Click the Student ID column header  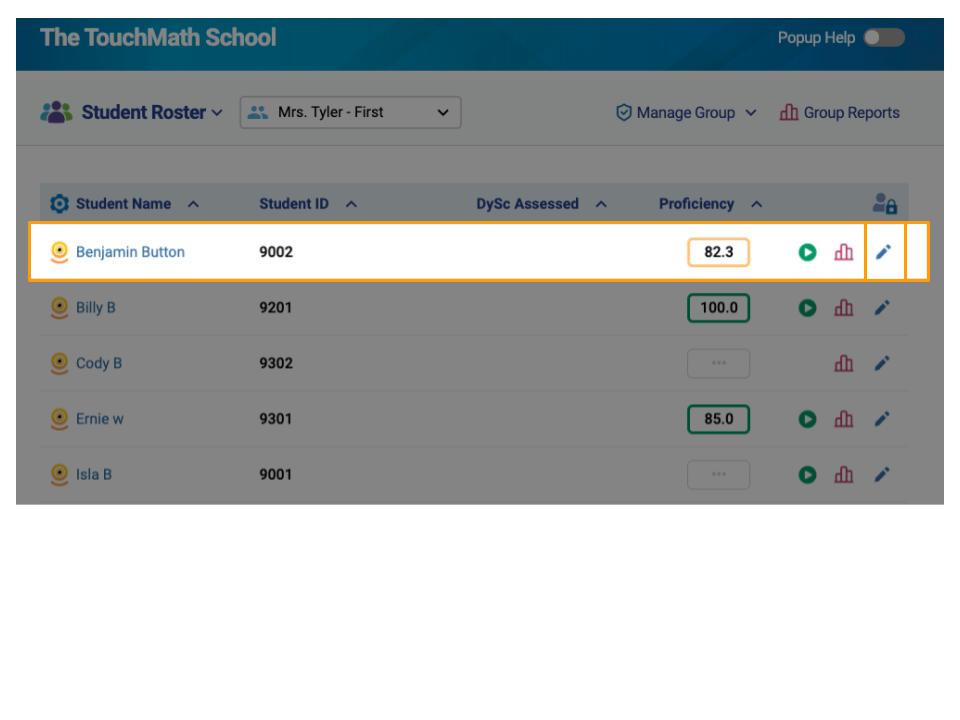coord(294,204)
